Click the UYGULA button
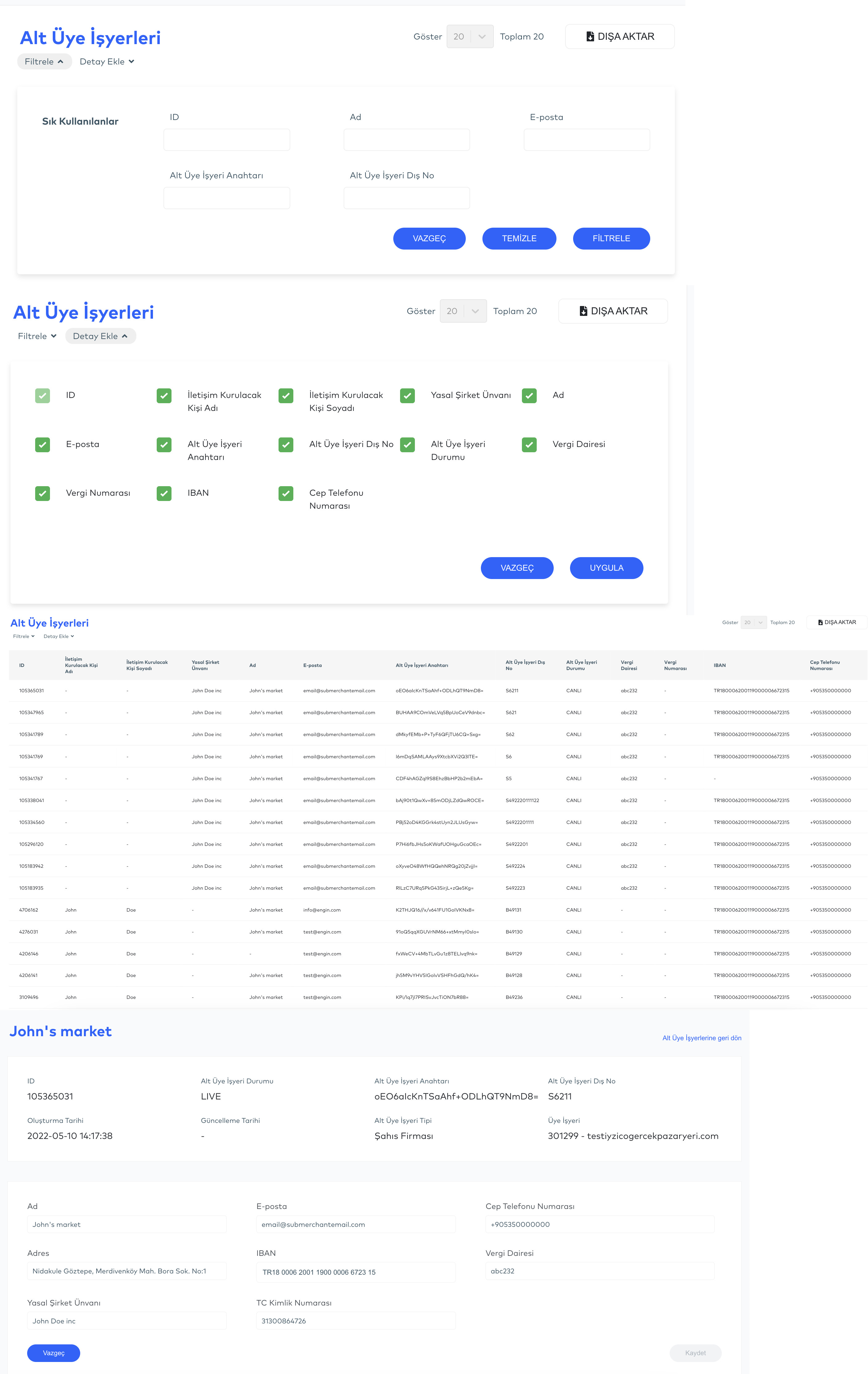This screenshot has height=1374, width=868. (x=606, y=568)
